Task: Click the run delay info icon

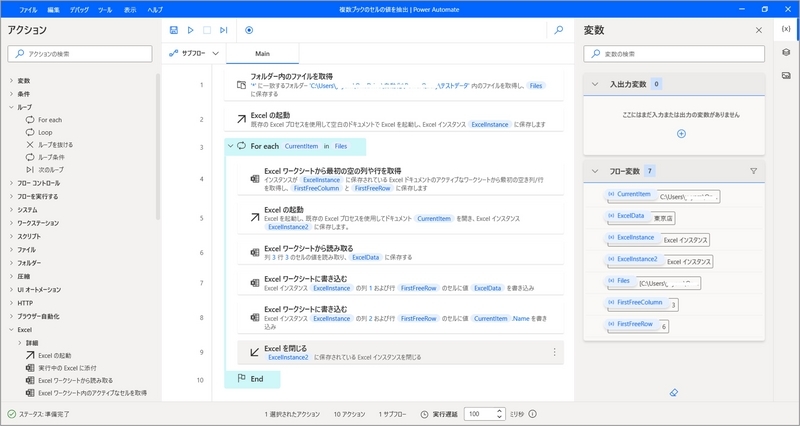Action: point(532,414)
